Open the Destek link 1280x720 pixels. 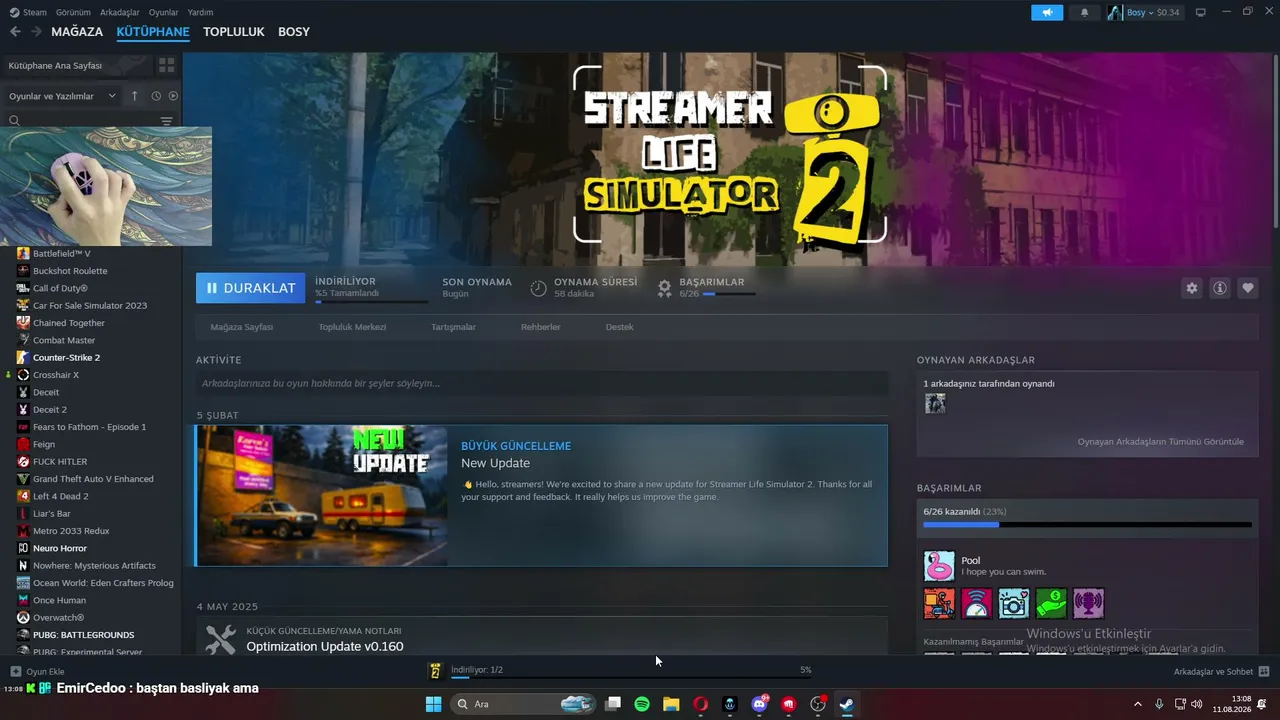point(619,327)
